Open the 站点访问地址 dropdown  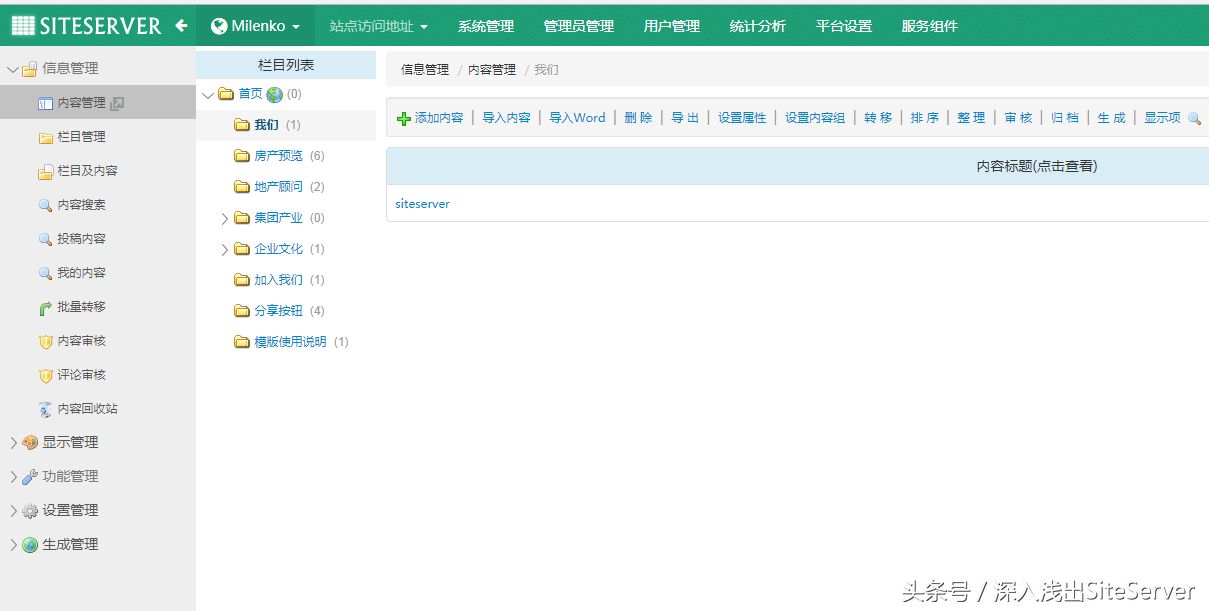point(378,26)
